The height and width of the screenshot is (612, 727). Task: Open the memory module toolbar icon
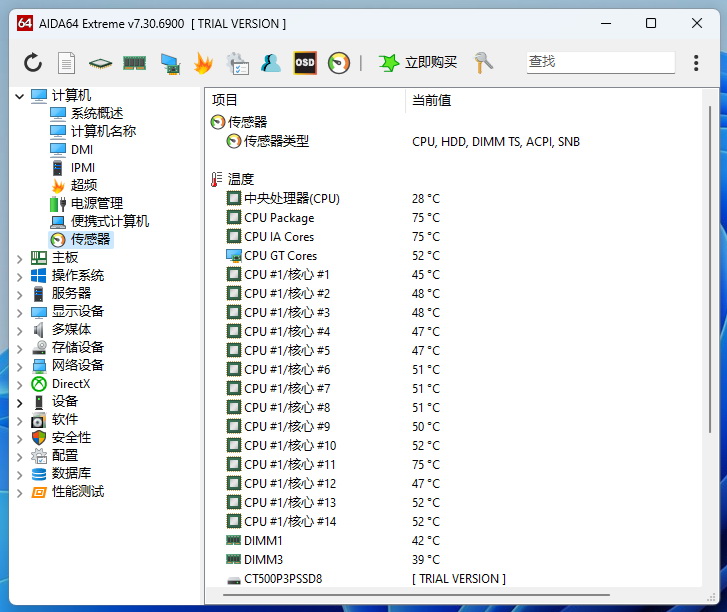[134, 63]
